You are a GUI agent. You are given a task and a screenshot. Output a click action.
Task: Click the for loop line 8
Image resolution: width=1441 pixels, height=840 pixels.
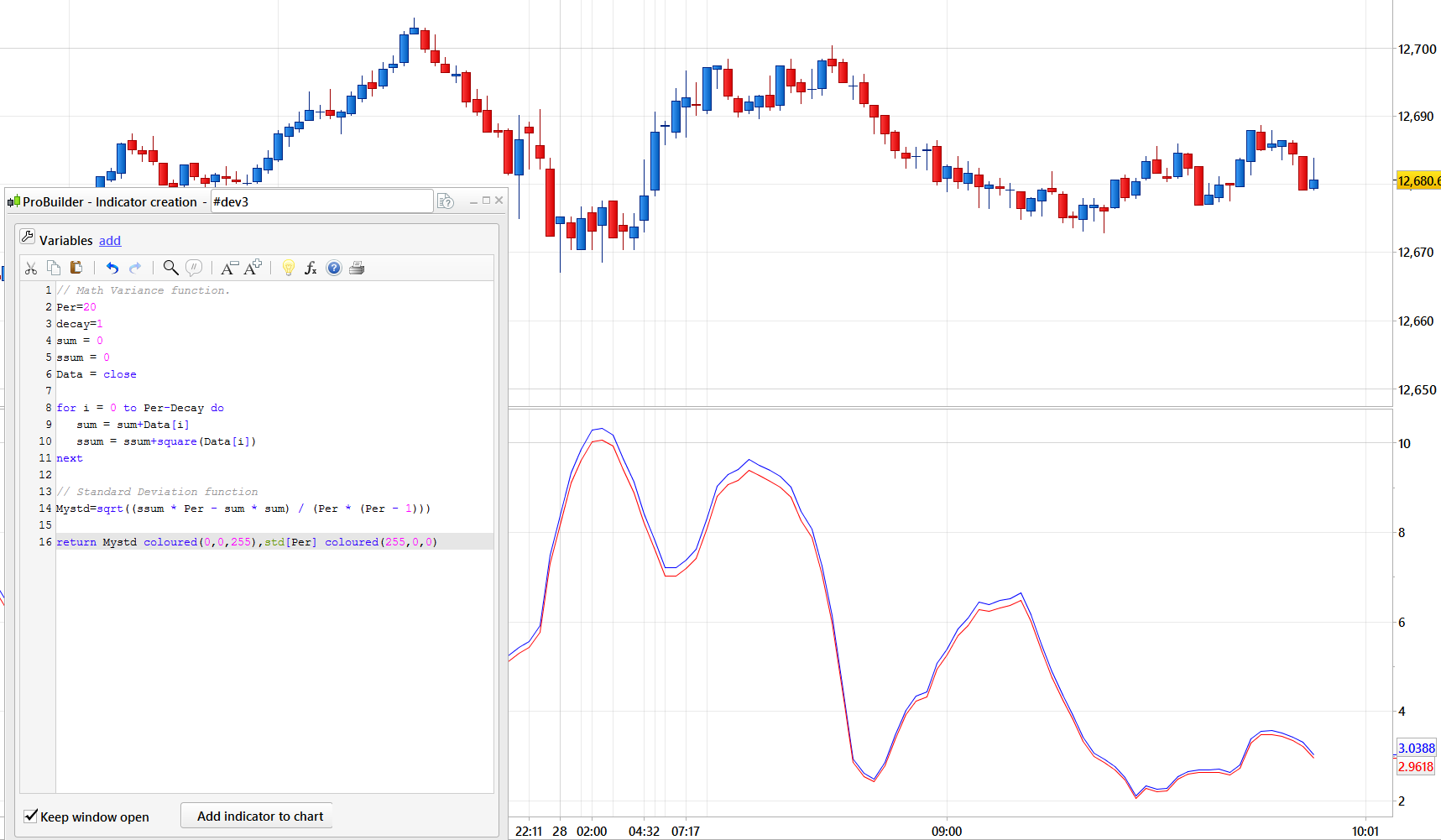click(140, 408)
